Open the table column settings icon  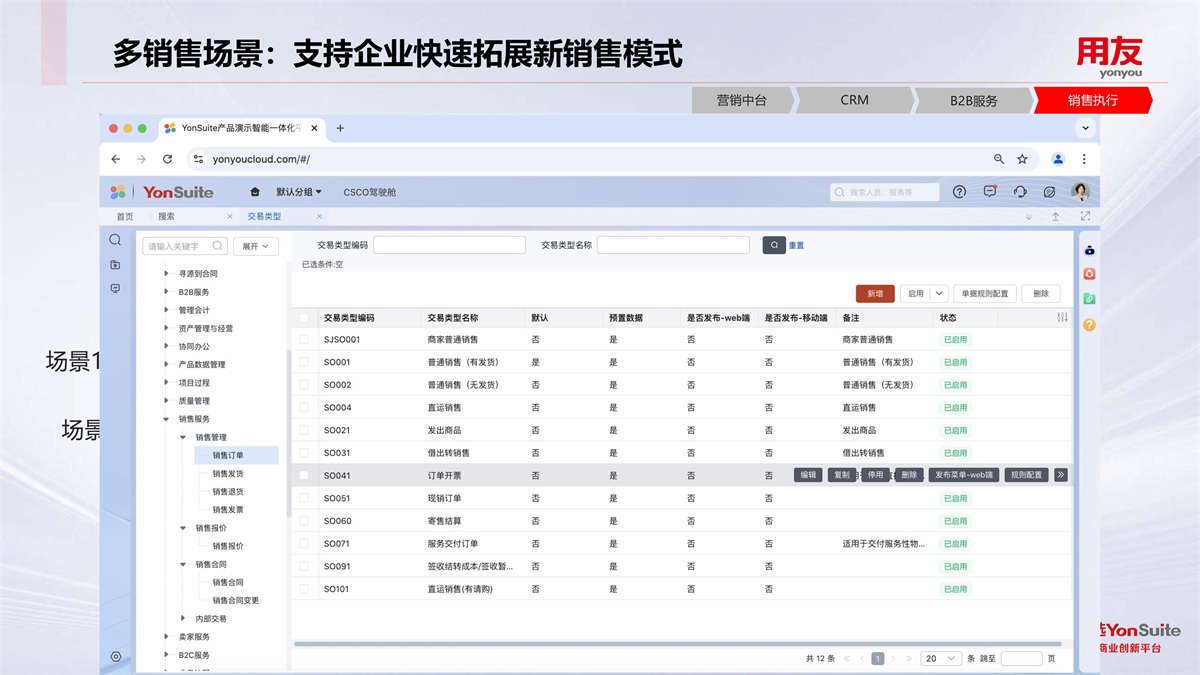[1061, 317]
